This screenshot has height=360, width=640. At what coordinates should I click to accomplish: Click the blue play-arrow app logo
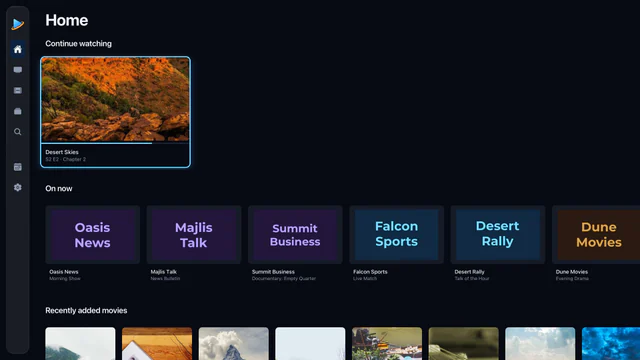tap(18, 24)
